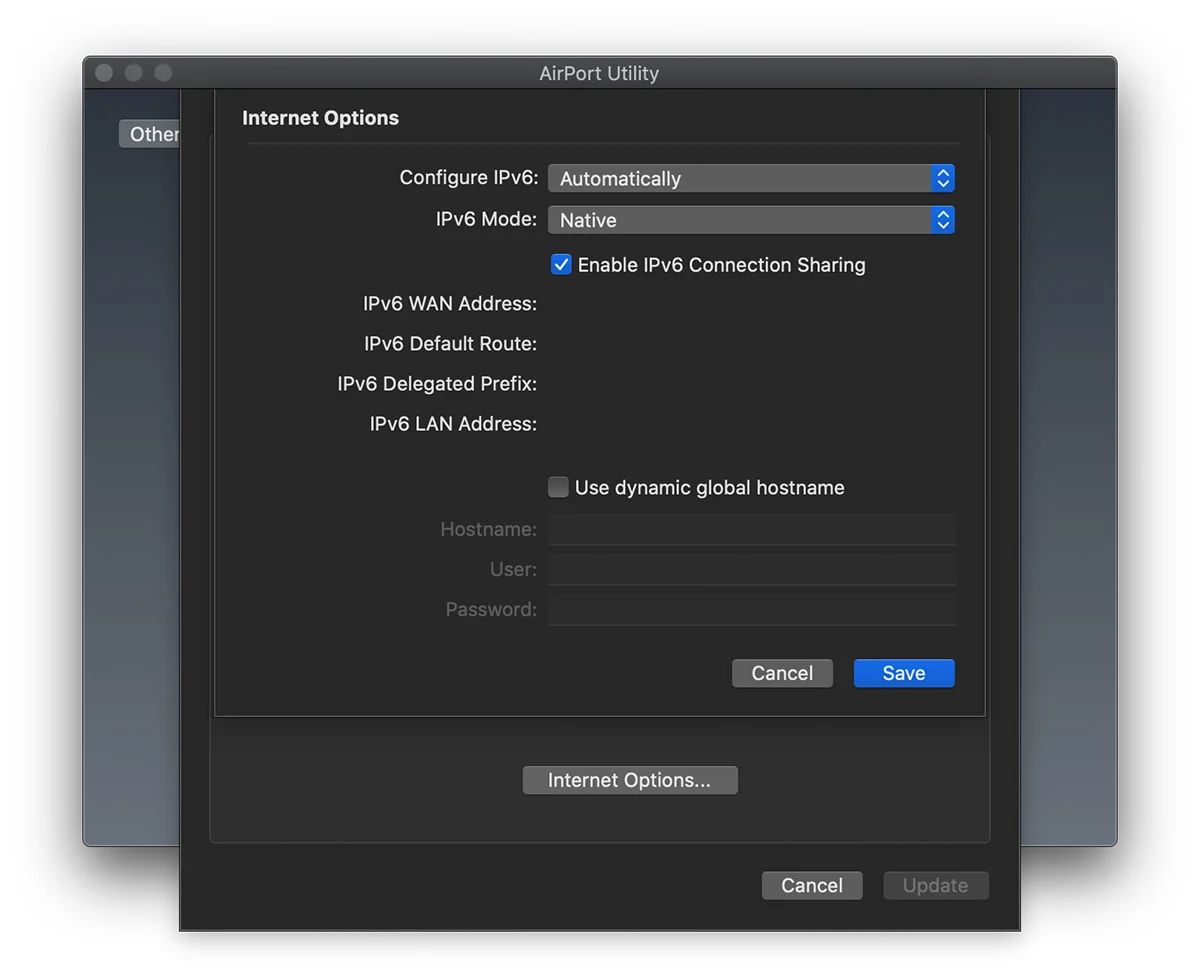Click the AirPort Utility title bar text
The height and width of the screenshot is (971, 1200).
[x=598, y=73]
